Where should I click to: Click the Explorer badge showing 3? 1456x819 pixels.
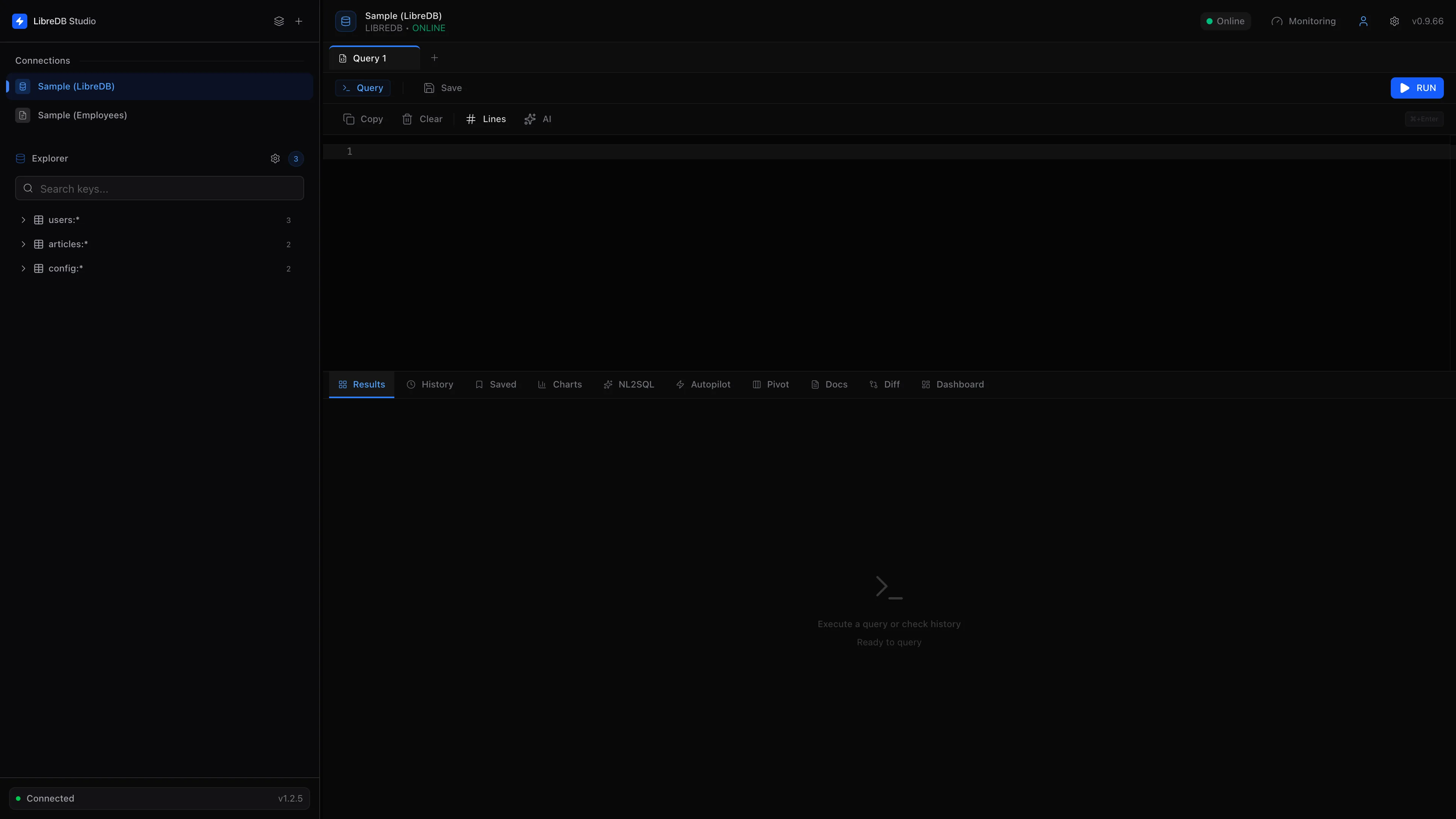[296, 159]
